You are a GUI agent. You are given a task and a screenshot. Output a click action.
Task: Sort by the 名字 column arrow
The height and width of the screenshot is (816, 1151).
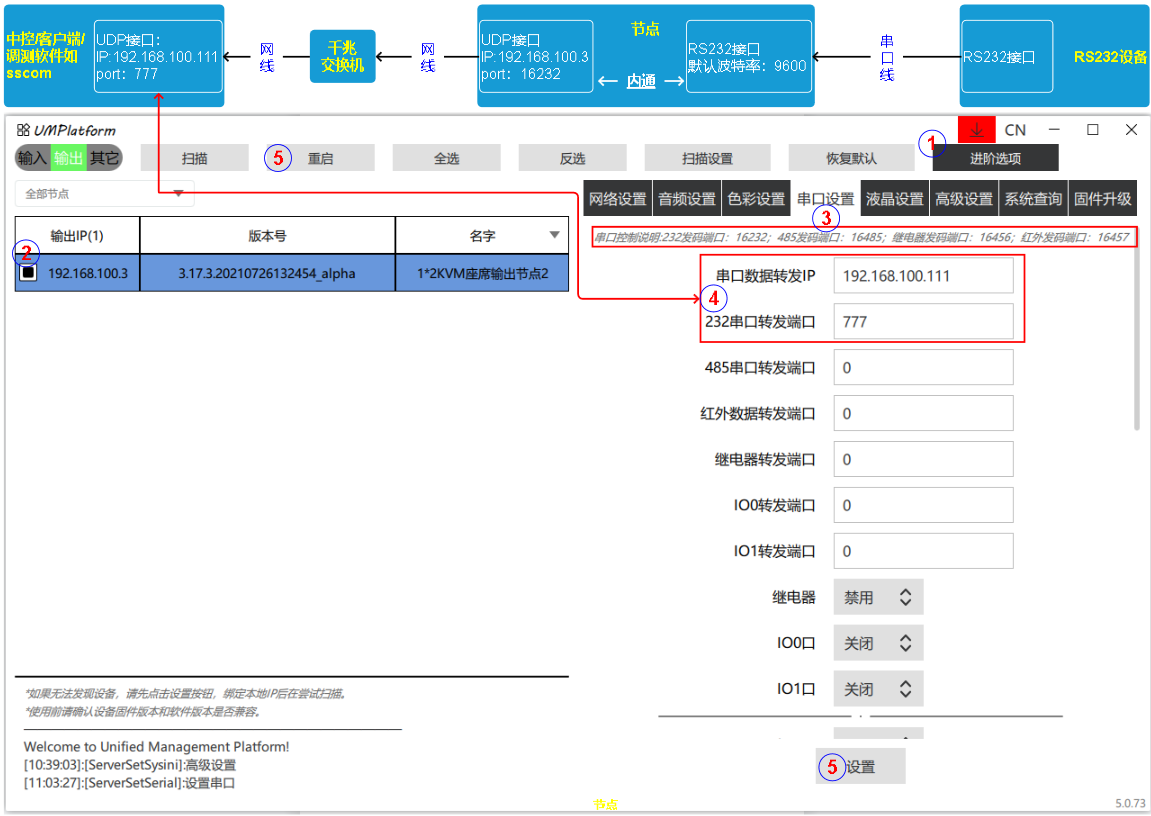(555, 236)
